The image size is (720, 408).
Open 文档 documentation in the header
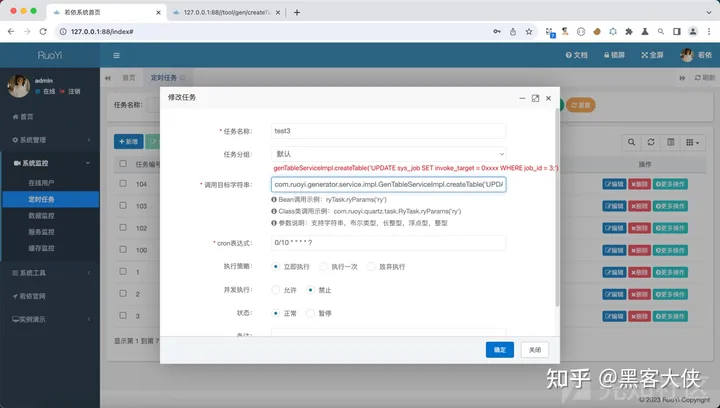pyautogui.click(x=577, y=55)
